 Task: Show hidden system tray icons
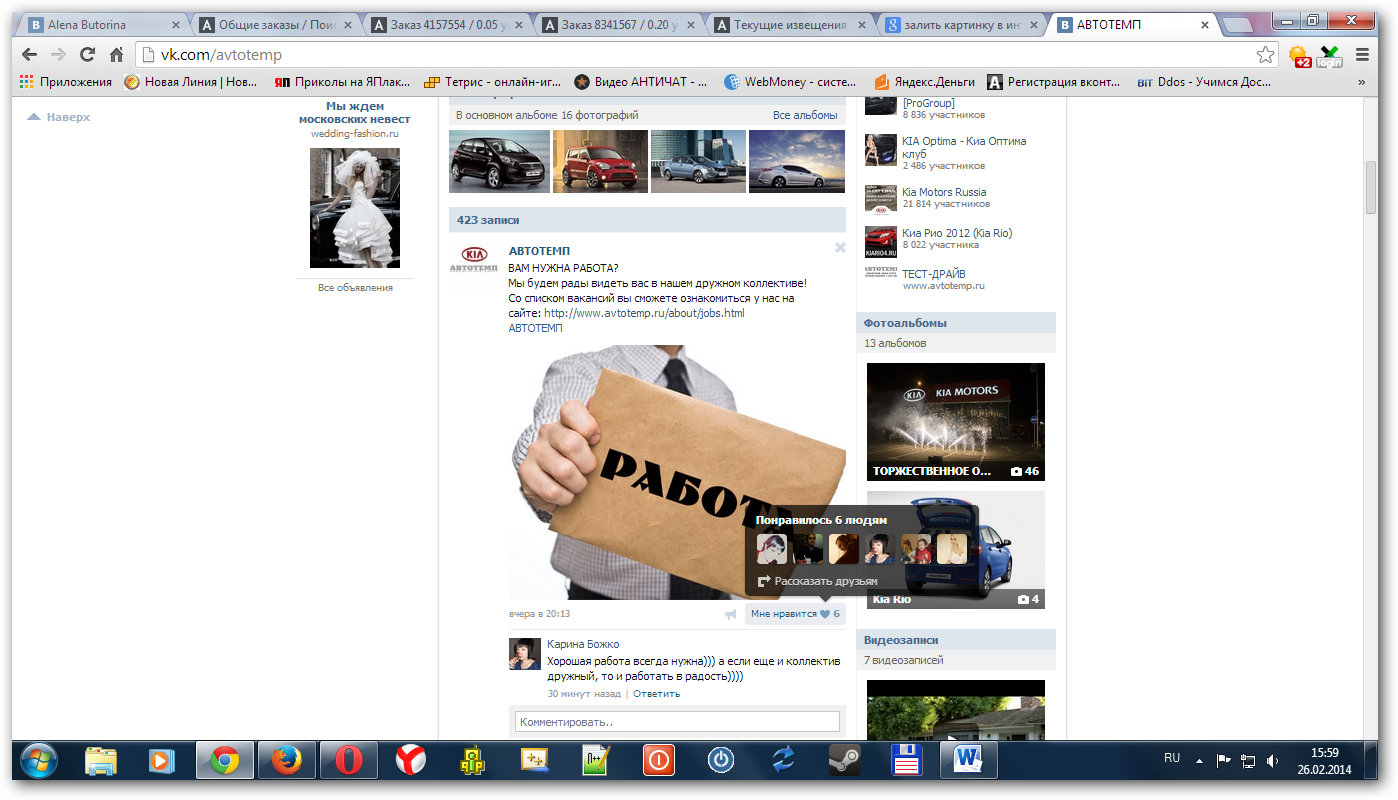pos(1199,760)
